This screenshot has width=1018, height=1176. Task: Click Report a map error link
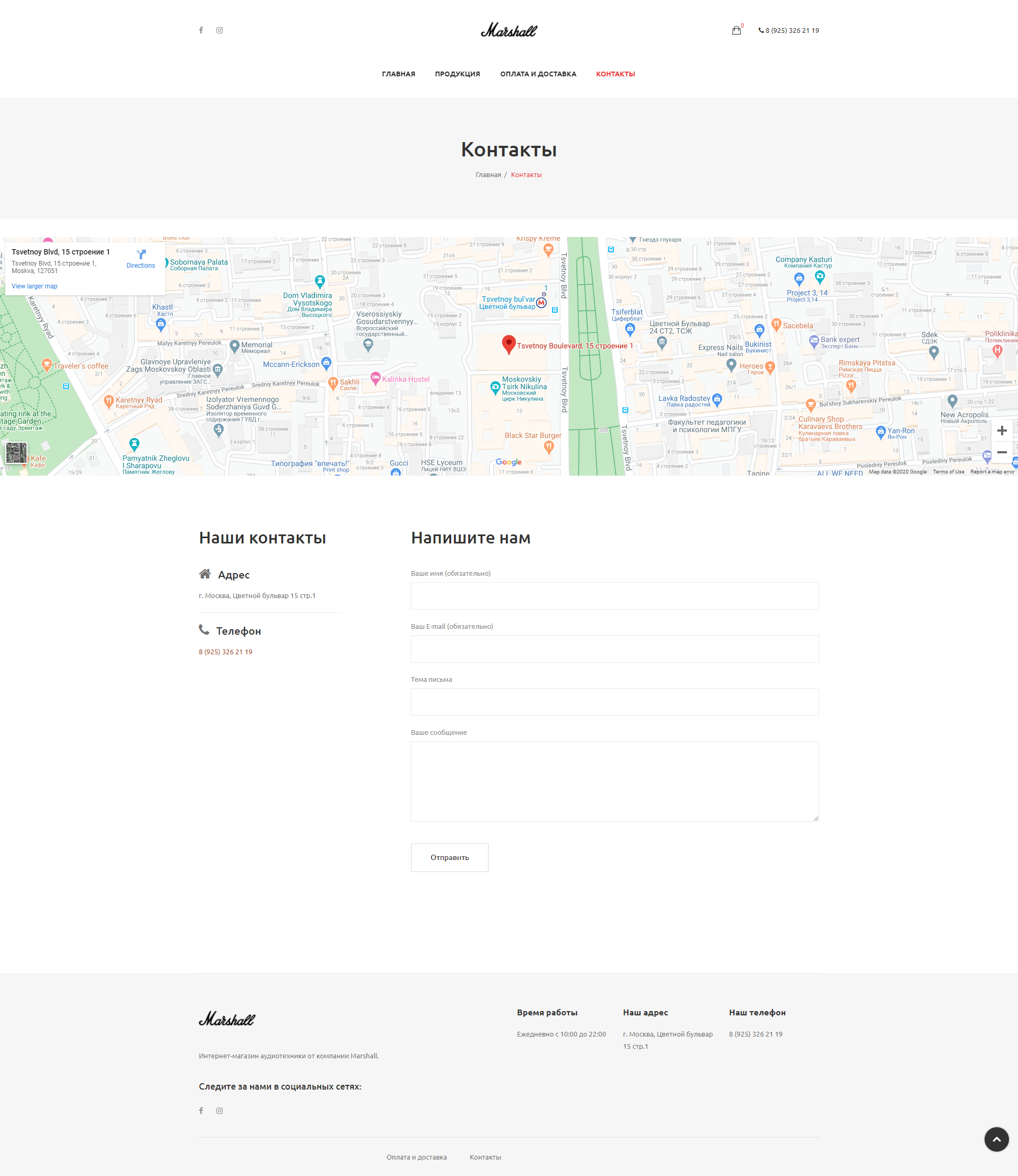[x=992, y=471]
